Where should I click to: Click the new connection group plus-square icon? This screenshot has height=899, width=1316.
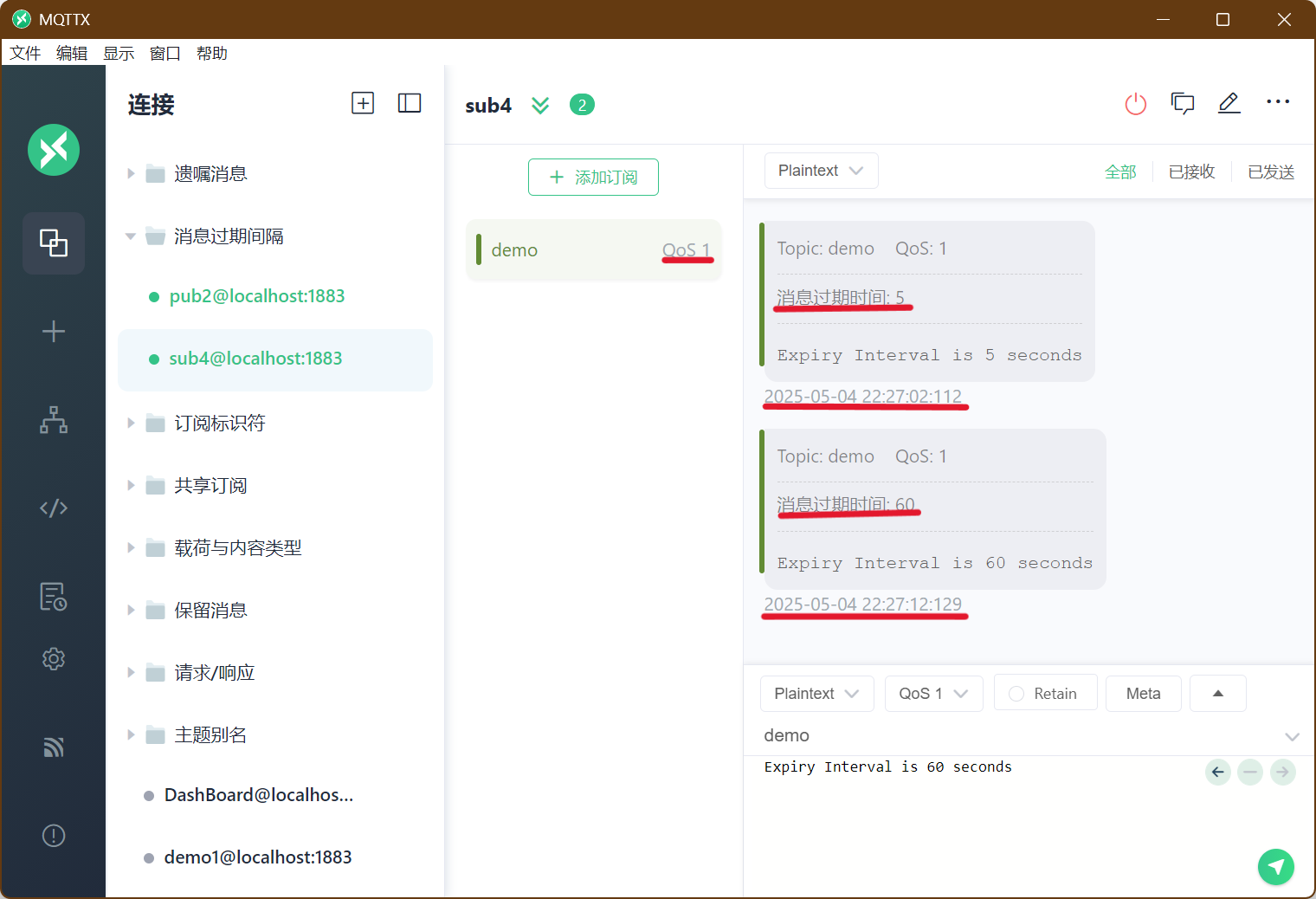[363, 103]
